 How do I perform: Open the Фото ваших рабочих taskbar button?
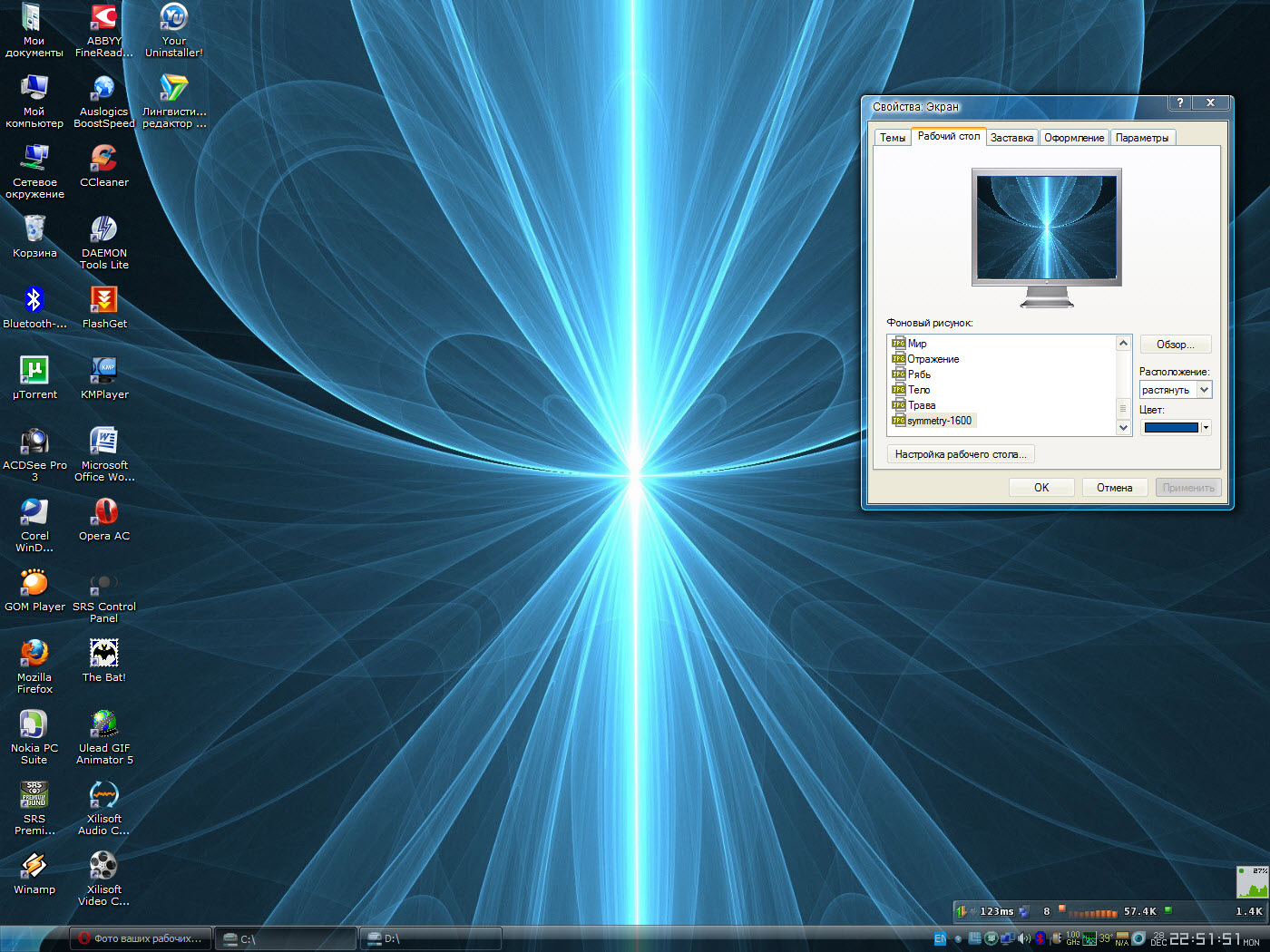pyautogui.click(x=142, y=938)
